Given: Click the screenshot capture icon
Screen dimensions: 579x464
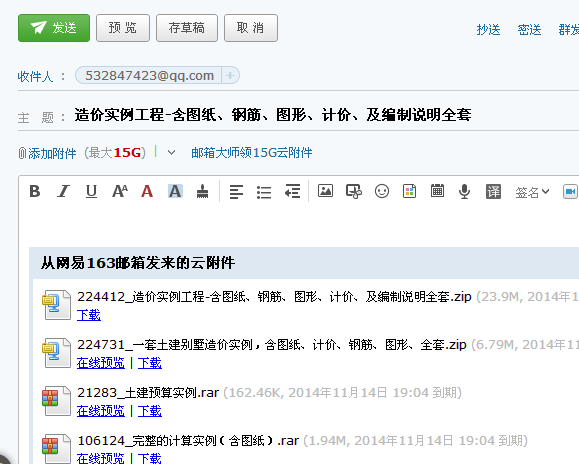Looking at the screenshot, I should 354,192.
